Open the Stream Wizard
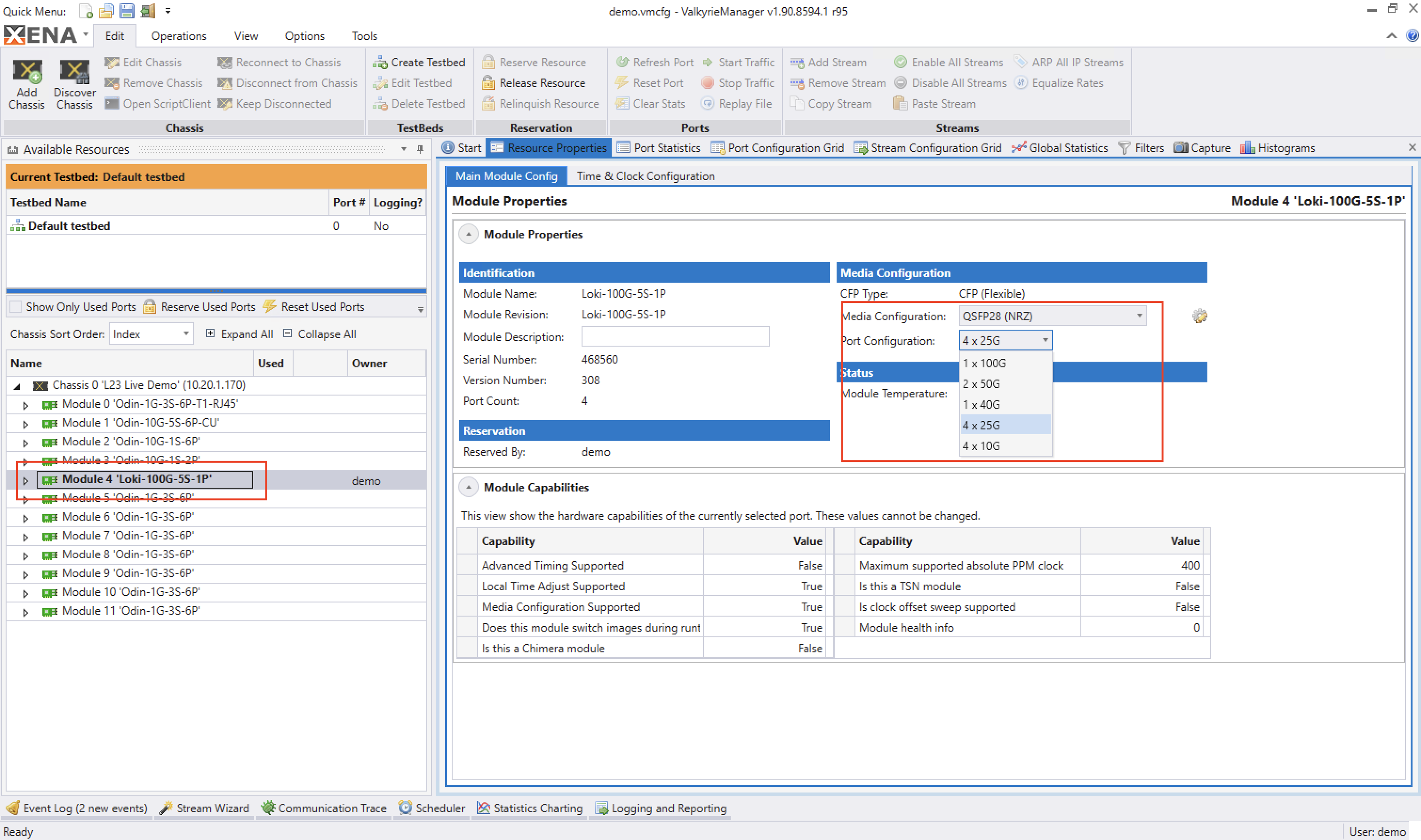The width and height of the screenshot is (1421, 840). pyautogui.click(x=204, y=808)
